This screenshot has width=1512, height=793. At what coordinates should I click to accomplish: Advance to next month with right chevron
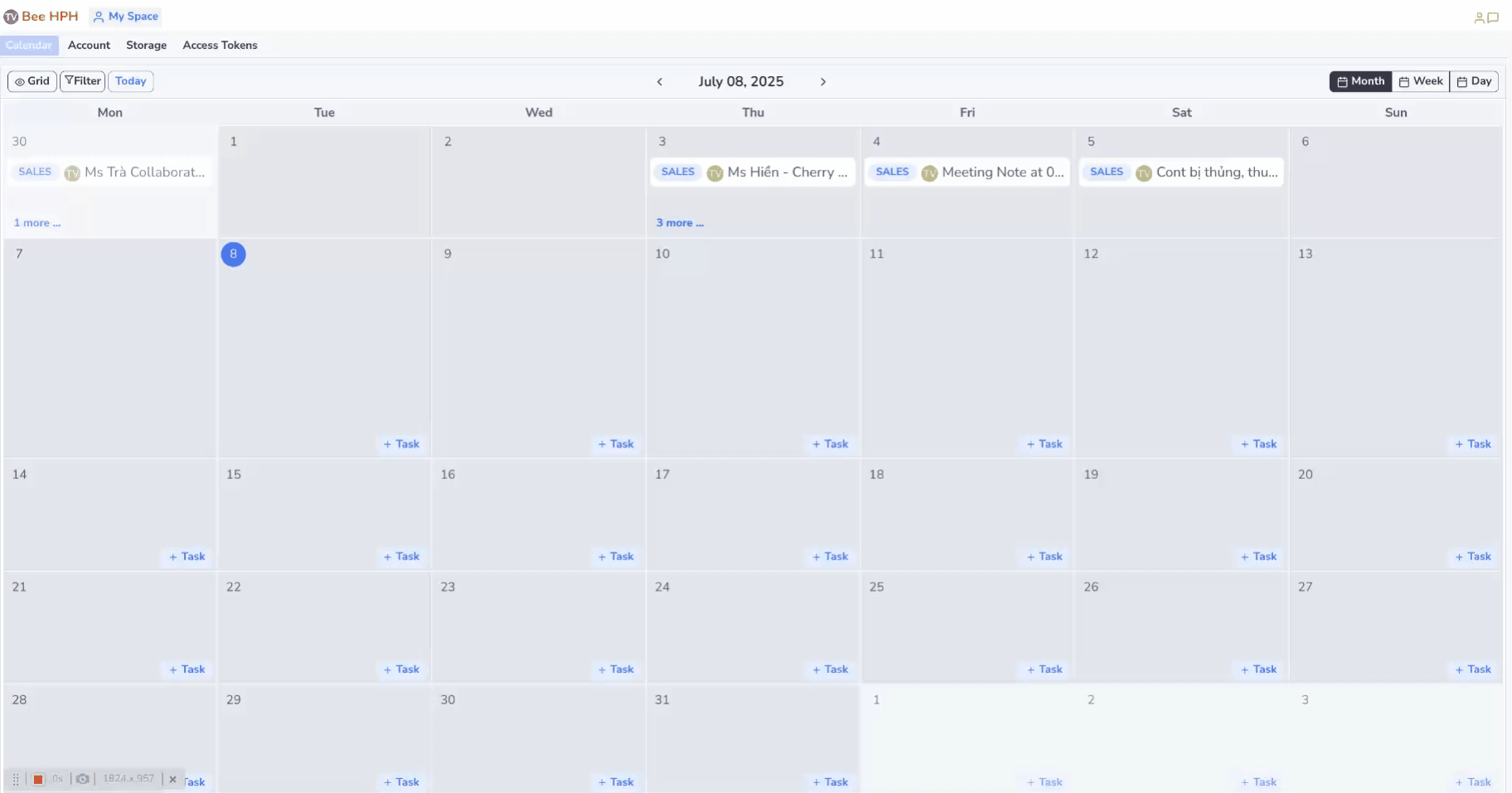tap(823, 81)
